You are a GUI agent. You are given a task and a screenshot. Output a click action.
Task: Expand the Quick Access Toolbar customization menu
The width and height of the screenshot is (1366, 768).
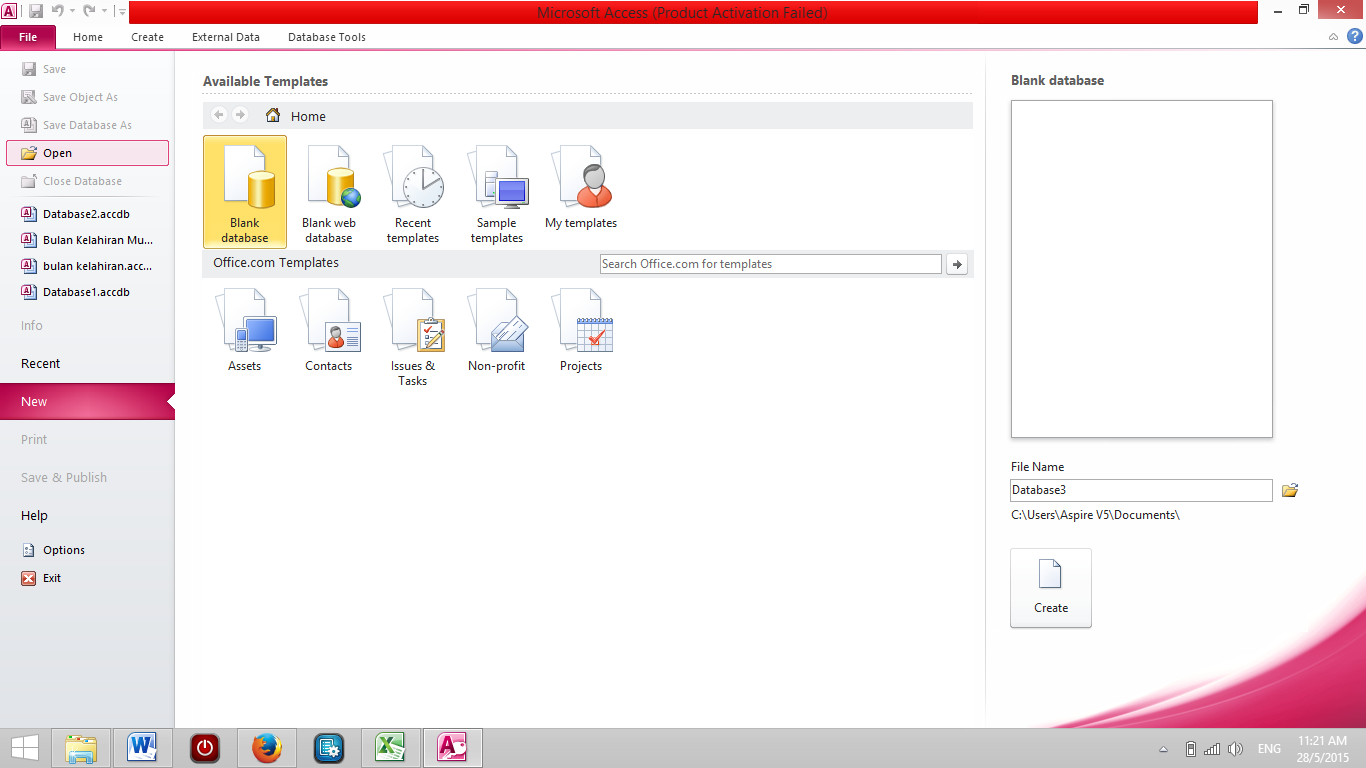[121, 12]
